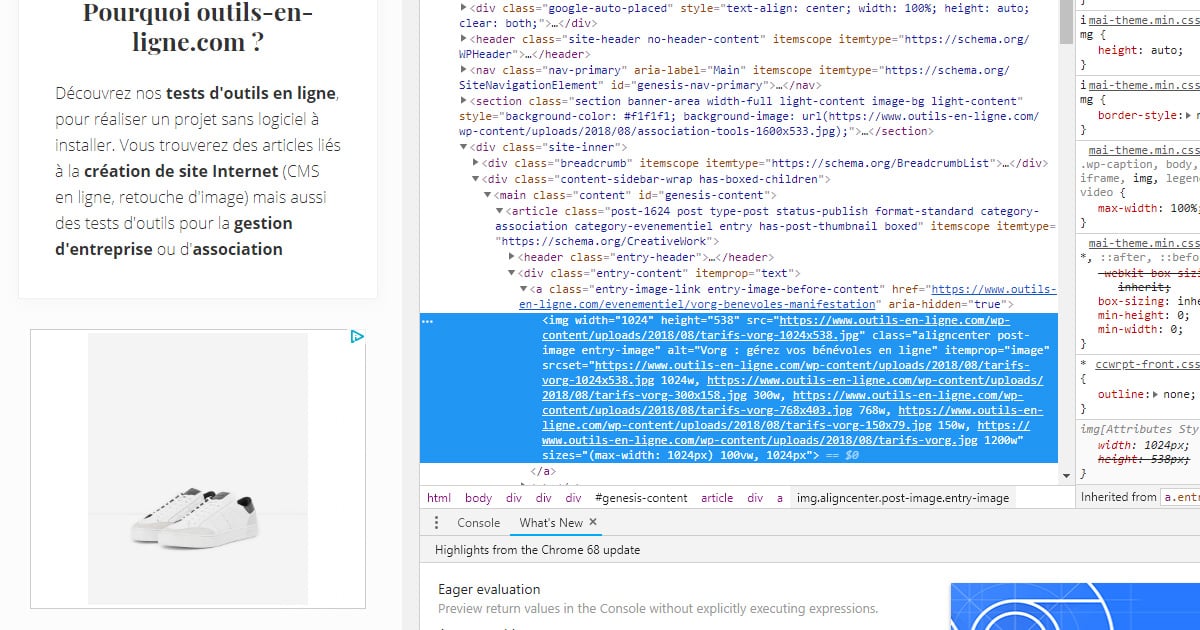Image resolution: width=1200 pixels, height=630 pixels.
Task: Expand the site-header header node
Action: [x=463, y=39]
